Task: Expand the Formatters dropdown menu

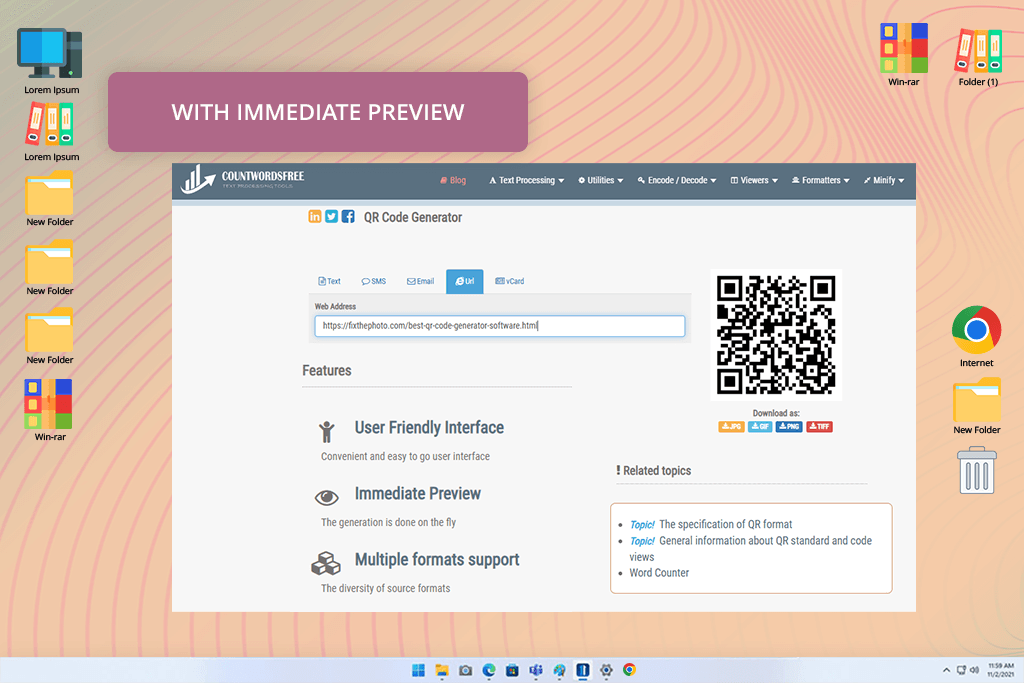Action: coord(821,180)
